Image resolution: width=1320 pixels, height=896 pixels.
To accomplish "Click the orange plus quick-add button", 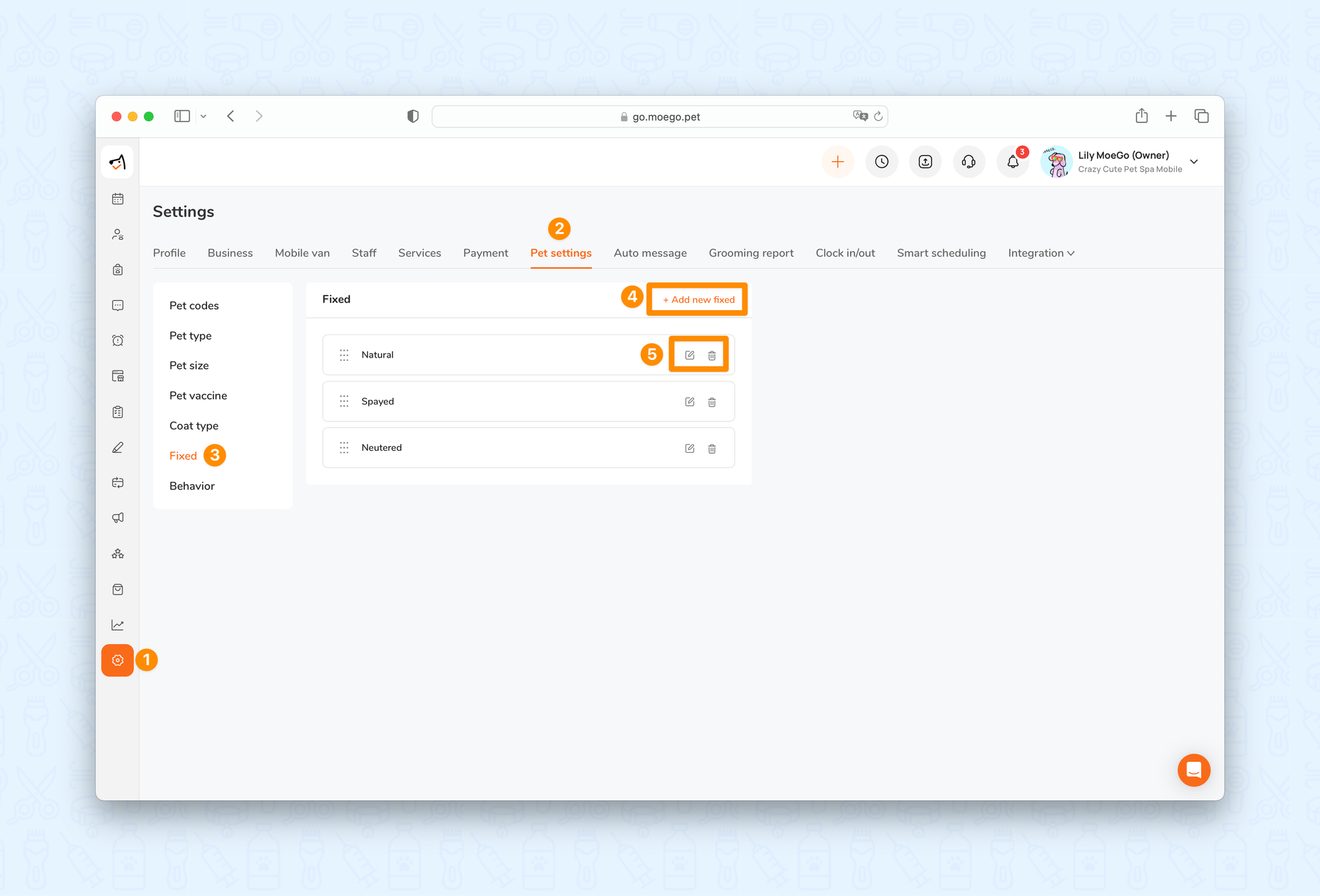I will click(838, 162).
